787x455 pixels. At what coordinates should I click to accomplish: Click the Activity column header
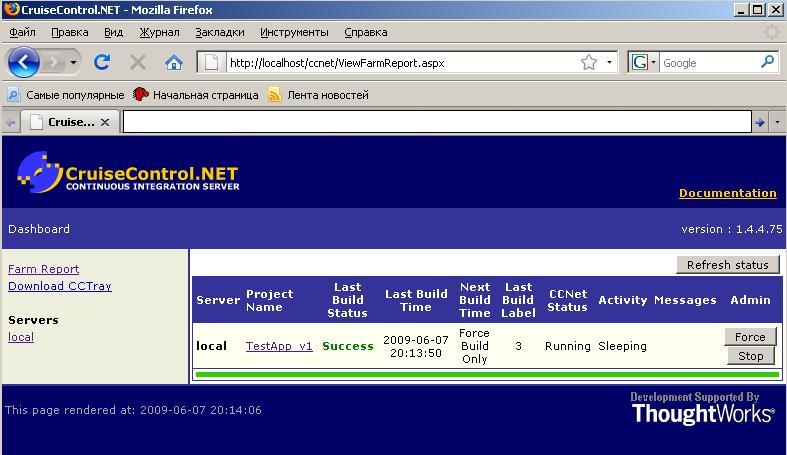click(x=622, y=300)
